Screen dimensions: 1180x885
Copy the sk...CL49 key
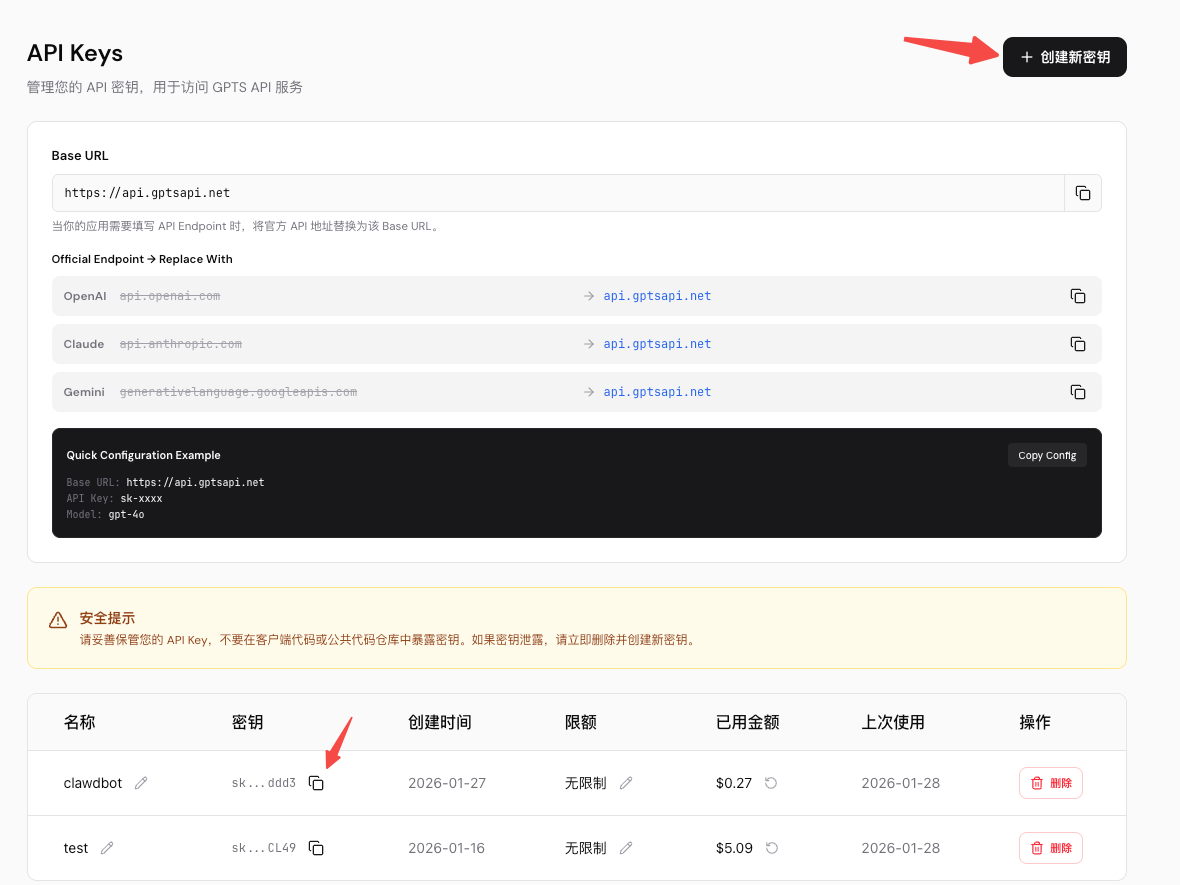tap(316, 848)
